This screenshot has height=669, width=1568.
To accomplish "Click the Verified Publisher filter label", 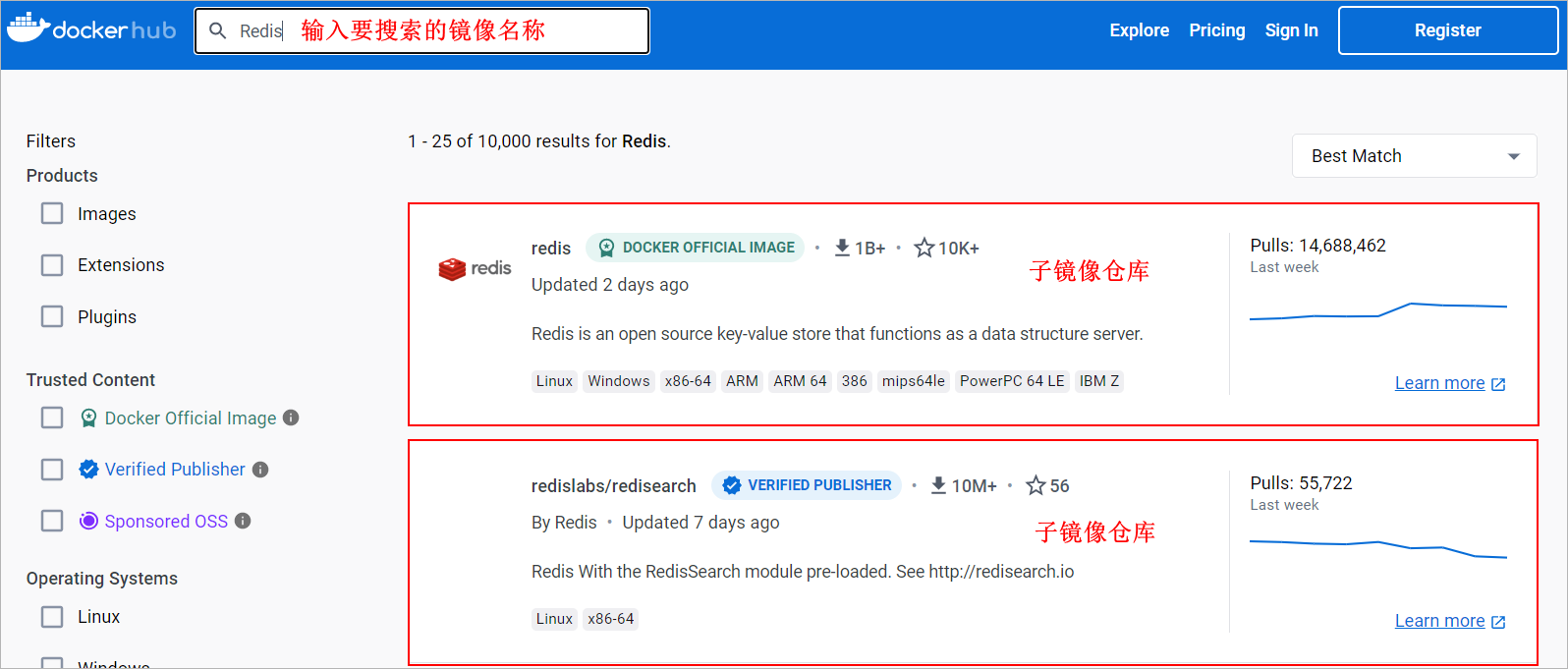I will [x=175, y=470].
